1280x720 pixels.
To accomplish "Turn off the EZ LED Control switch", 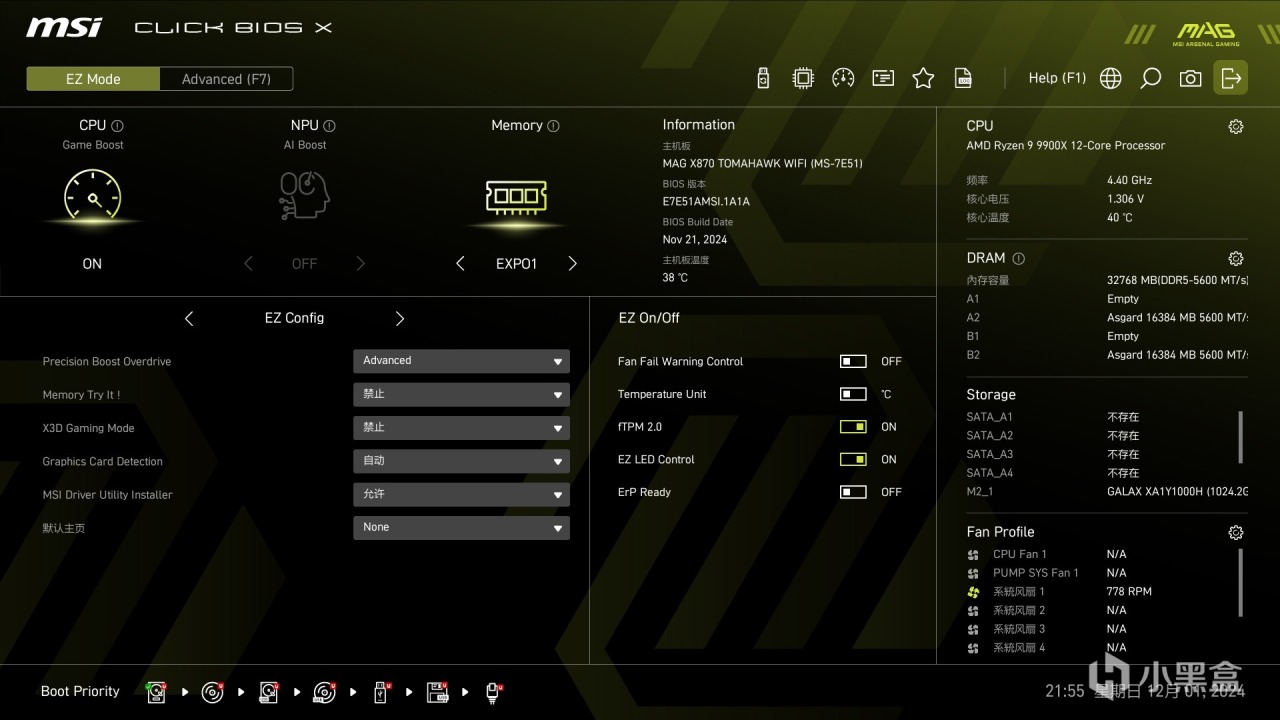I will [853, 459].
